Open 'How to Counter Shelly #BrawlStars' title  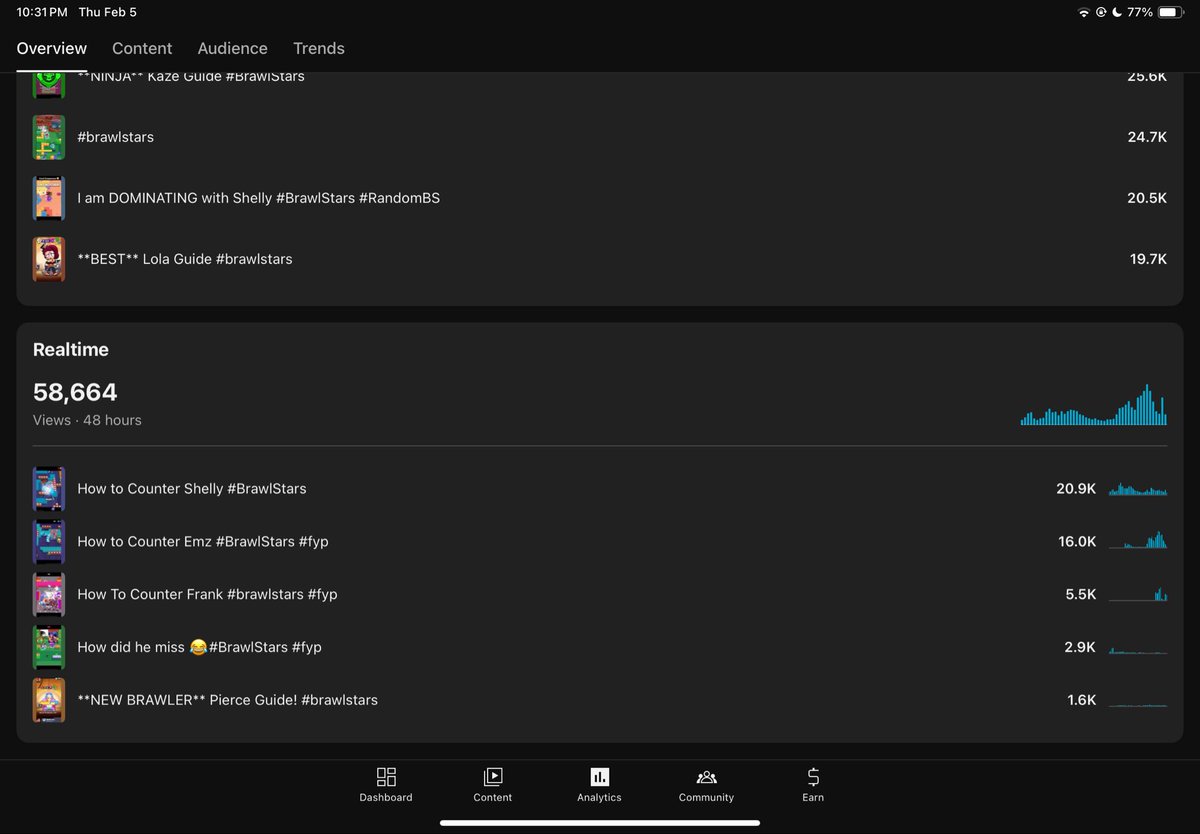(x=192, y=488)
